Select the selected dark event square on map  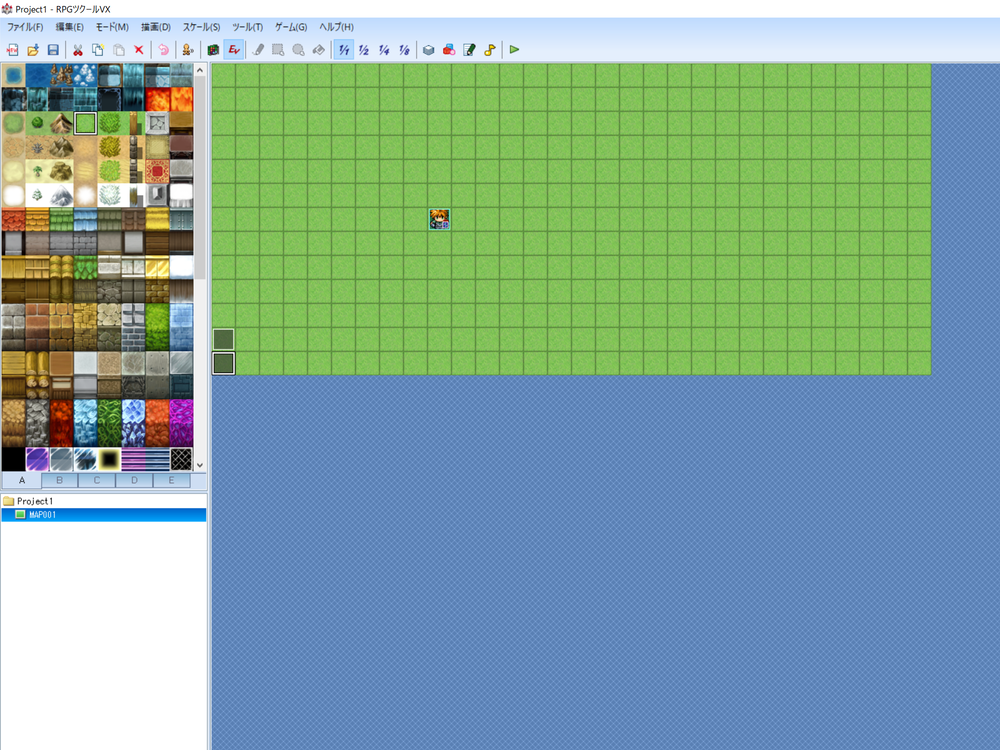[223, 364]
